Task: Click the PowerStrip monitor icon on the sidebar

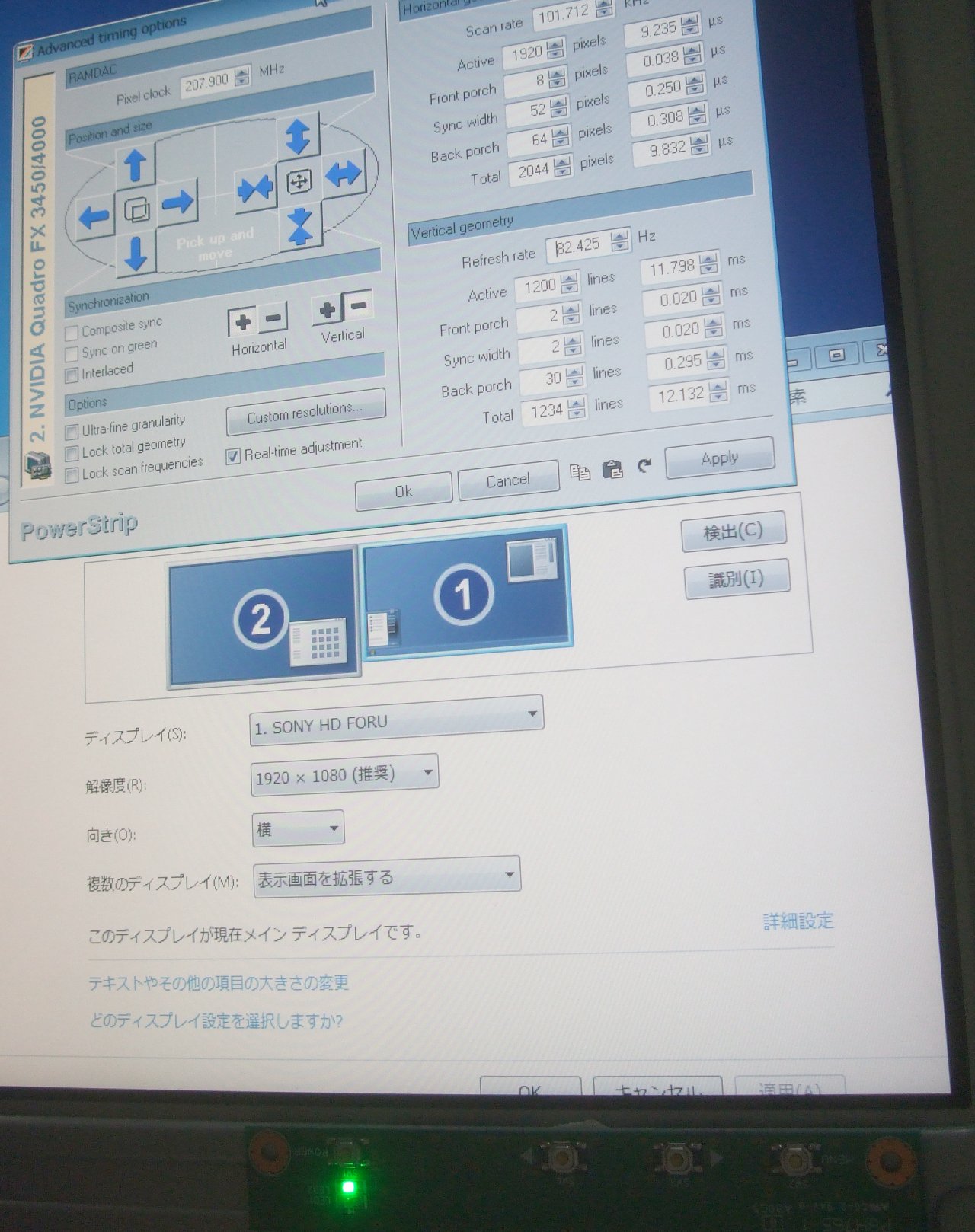Action: point(37,465)
